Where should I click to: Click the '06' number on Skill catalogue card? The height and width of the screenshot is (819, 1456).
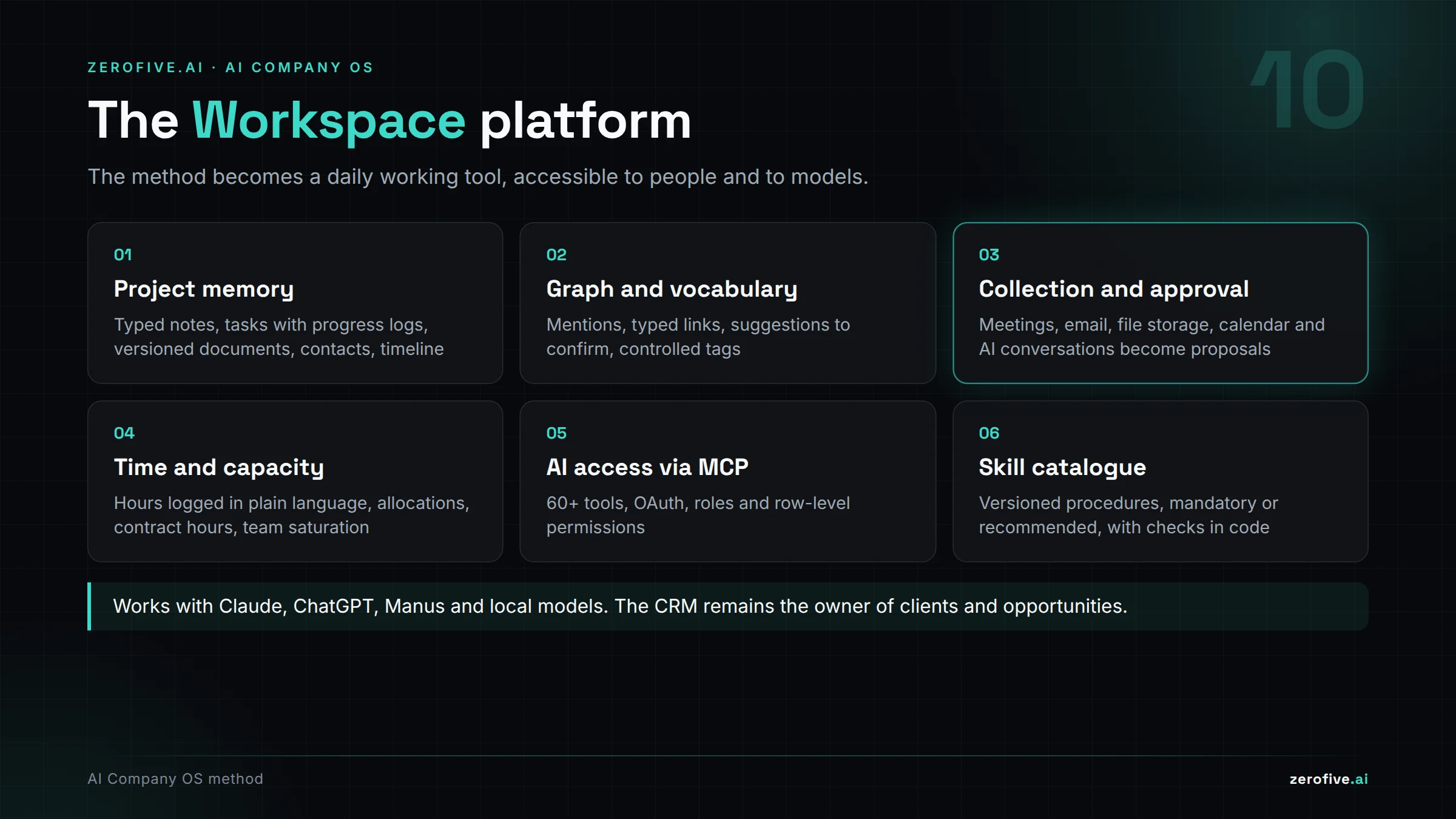click(x=989, y=433)
